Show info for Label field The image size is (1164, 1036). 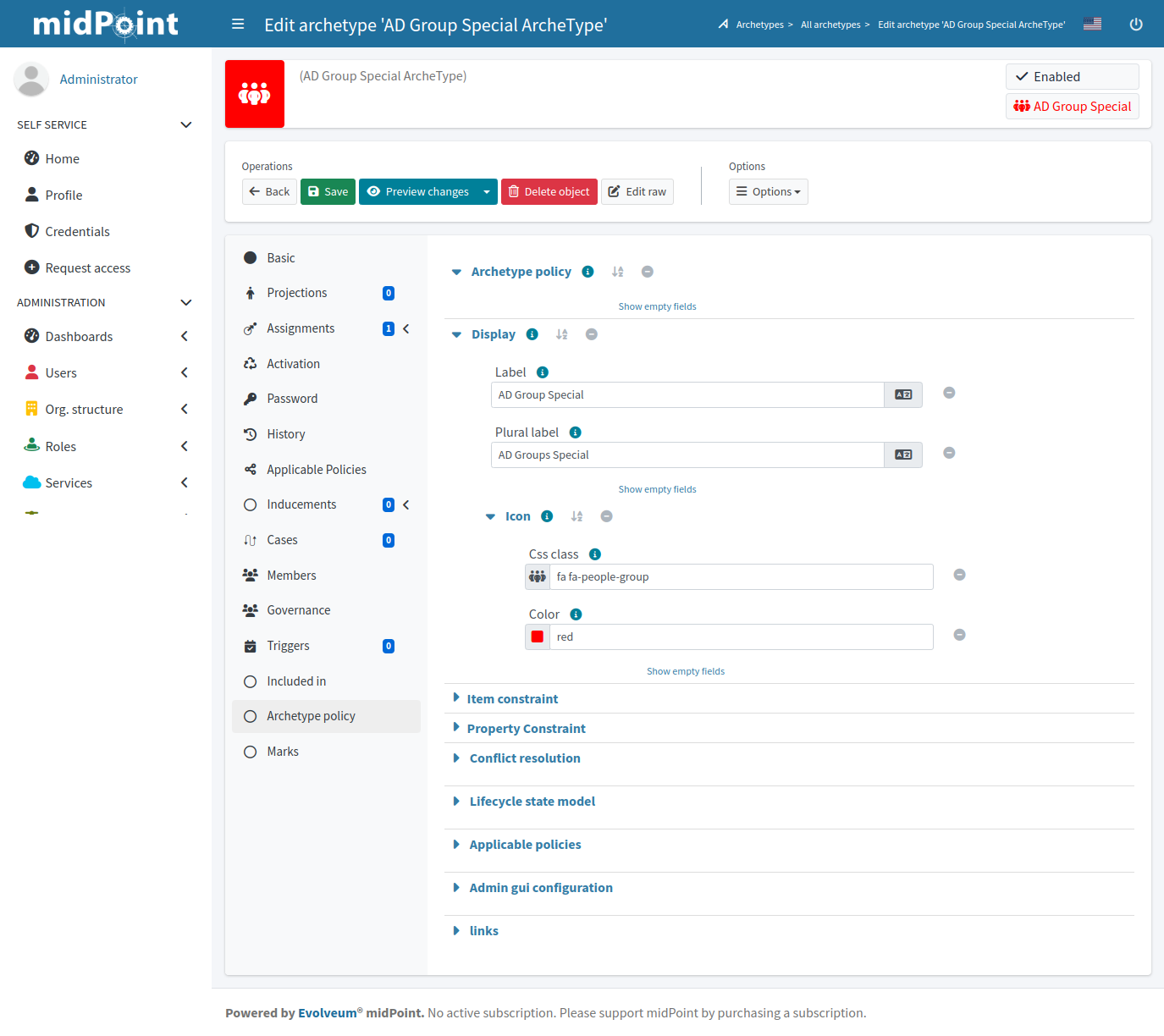pos(543,372)
